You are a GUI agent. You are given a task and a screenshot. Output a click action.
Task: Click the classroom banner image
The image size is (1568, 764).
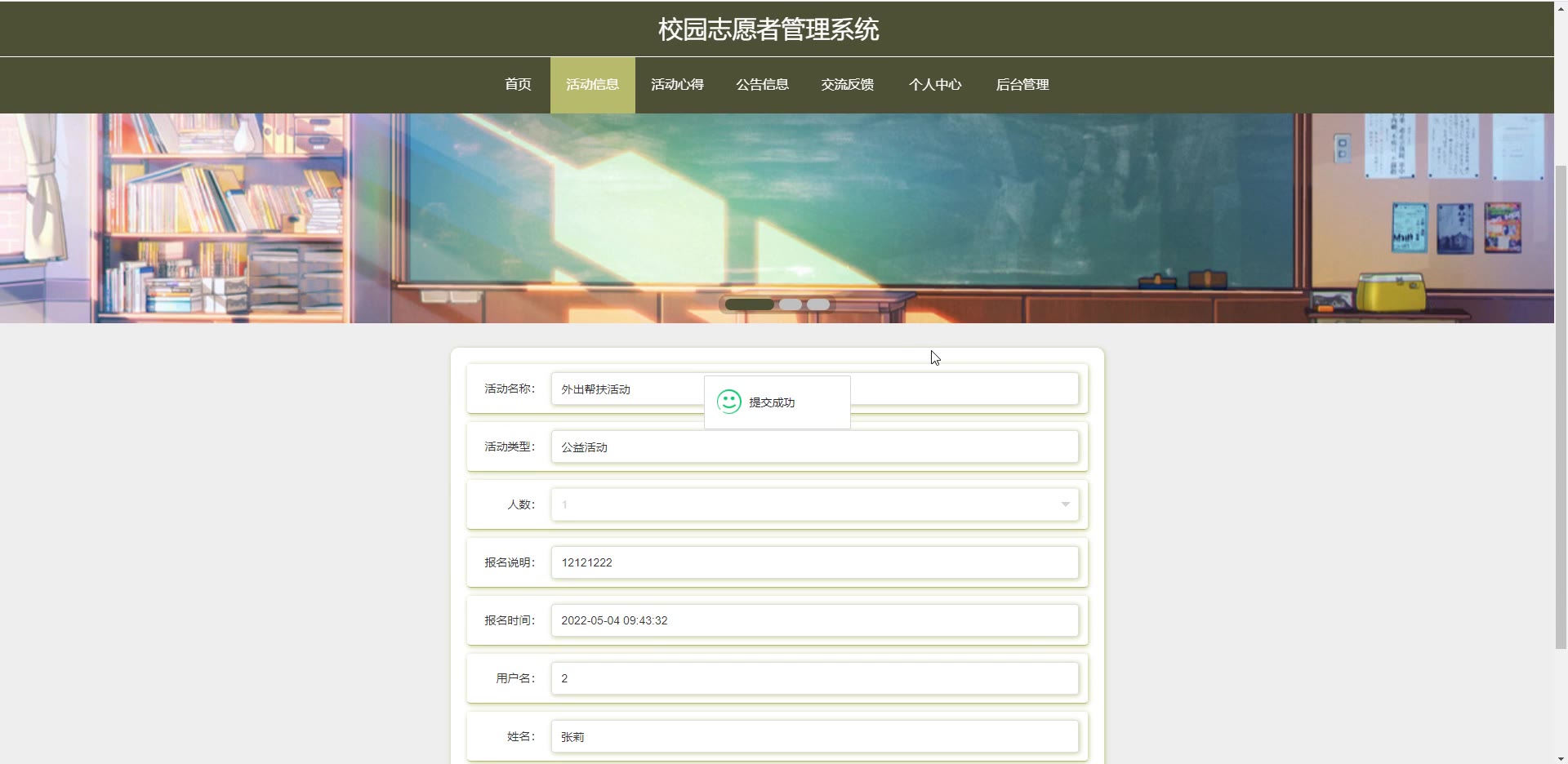point(777,218)
